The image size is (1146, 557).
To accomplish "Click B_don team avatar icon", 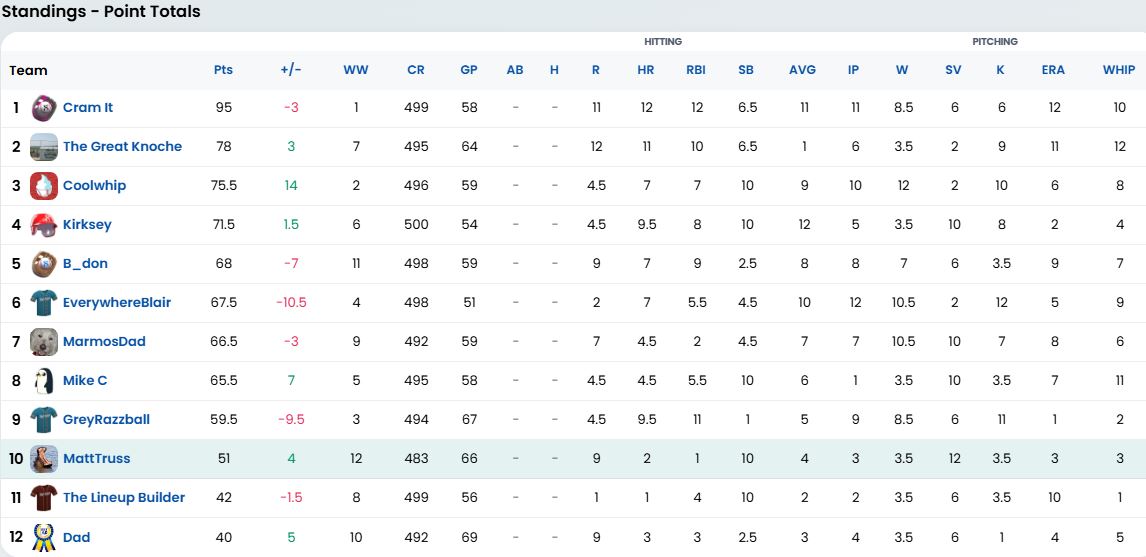I will [44, 264].
